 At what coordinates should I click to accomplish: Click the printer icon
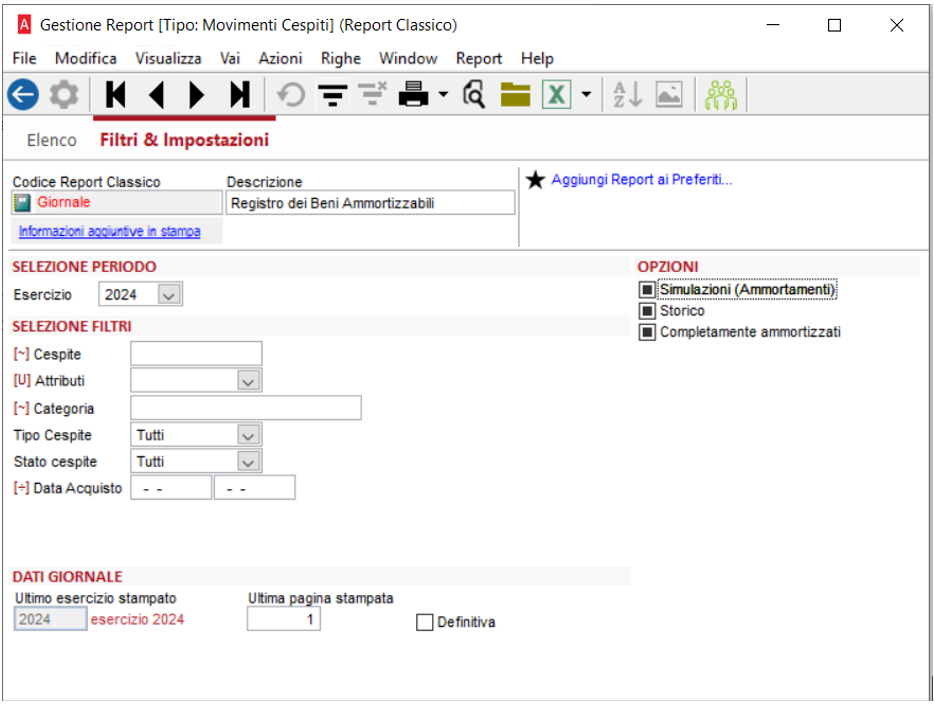click(x=413, y=94)
